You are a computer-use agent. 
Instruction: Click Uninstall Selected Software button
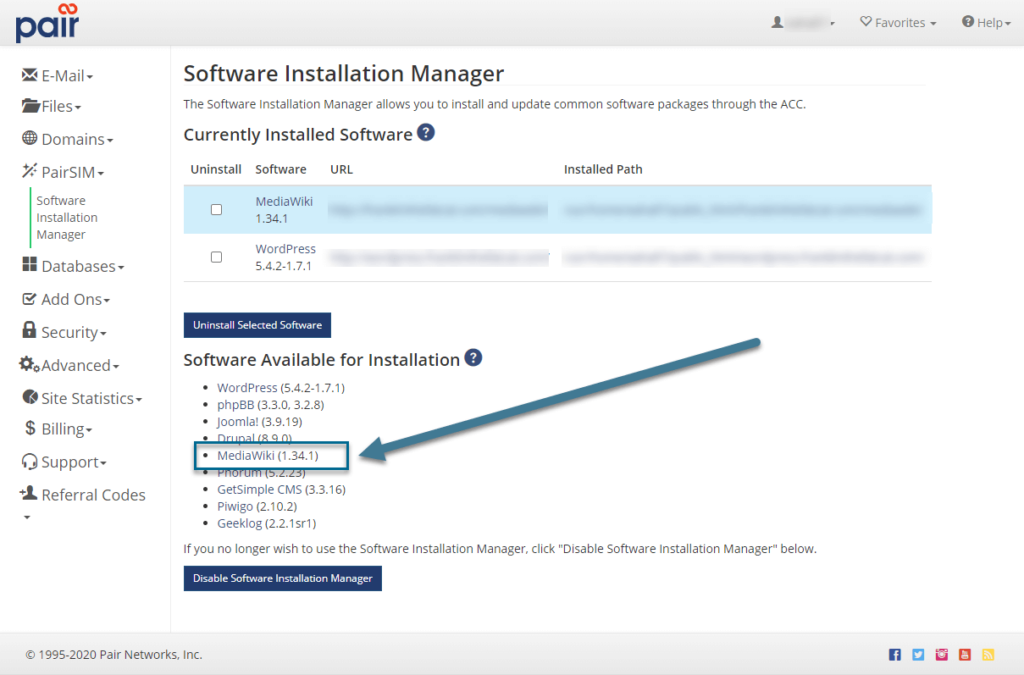pos(257,325)
